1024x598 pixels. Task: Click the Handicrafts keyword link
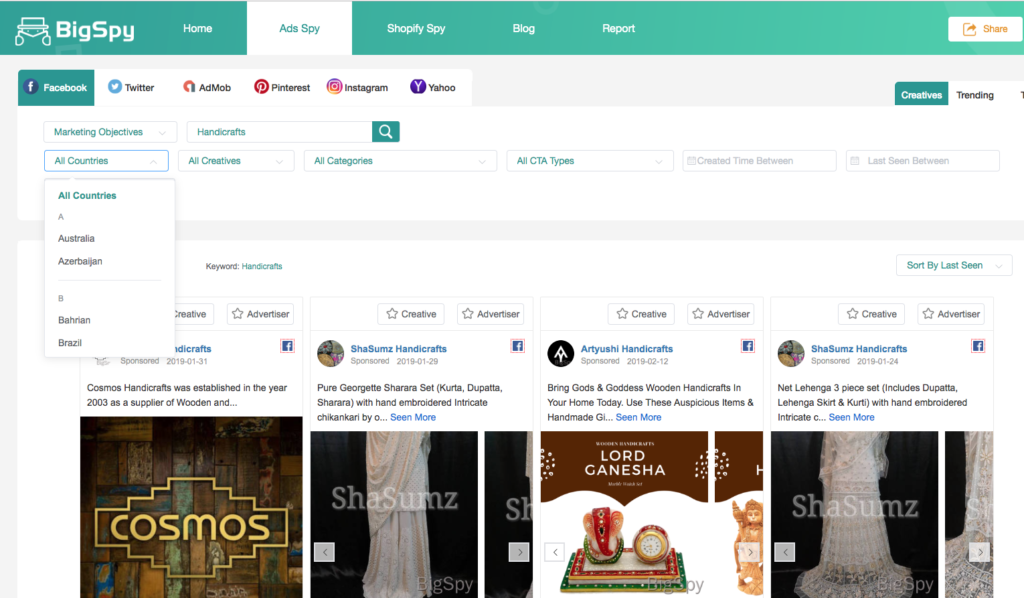(x=262, y=266)
